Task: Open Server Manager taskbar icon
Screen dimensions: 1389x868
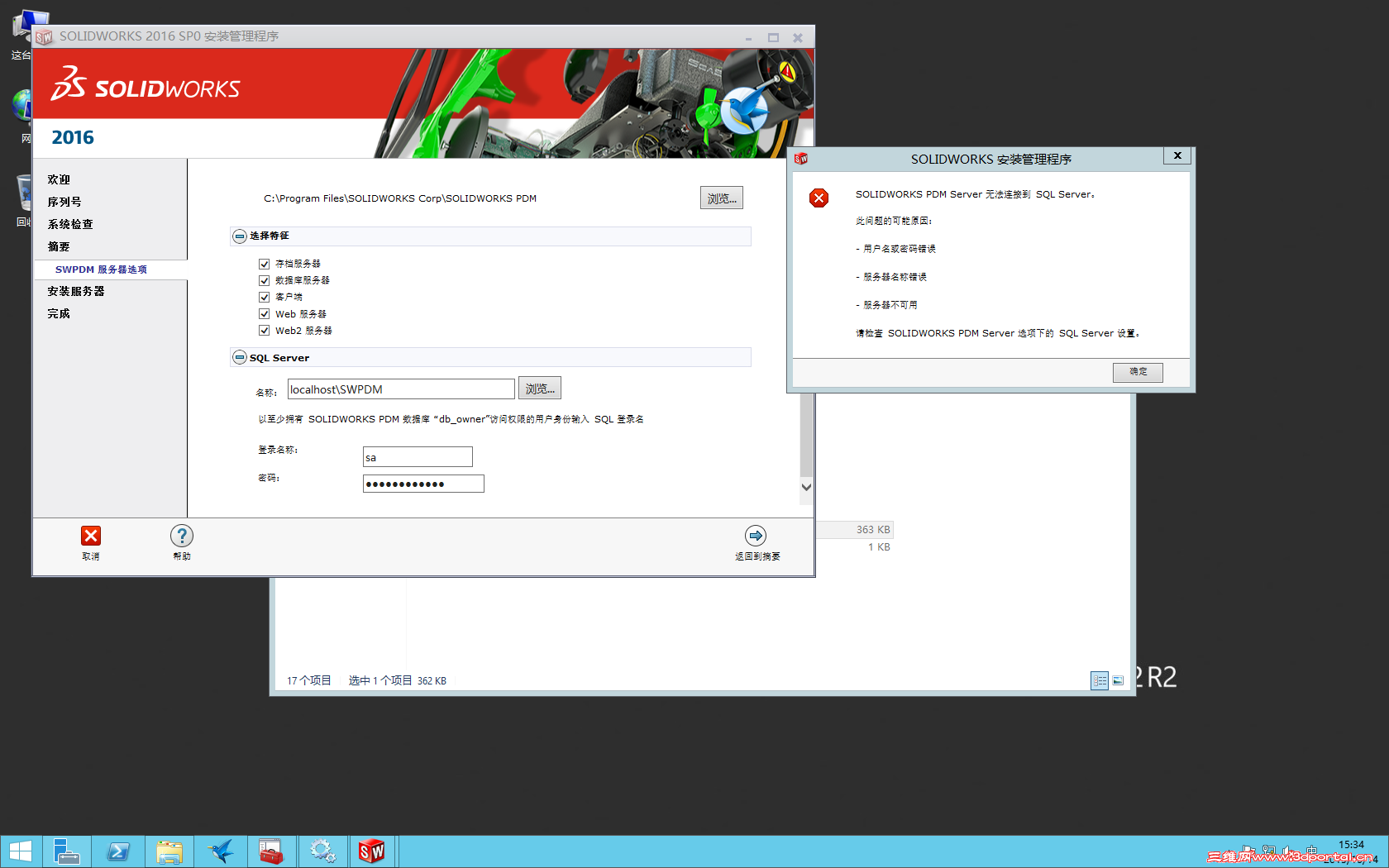Action: click(65, 851)
